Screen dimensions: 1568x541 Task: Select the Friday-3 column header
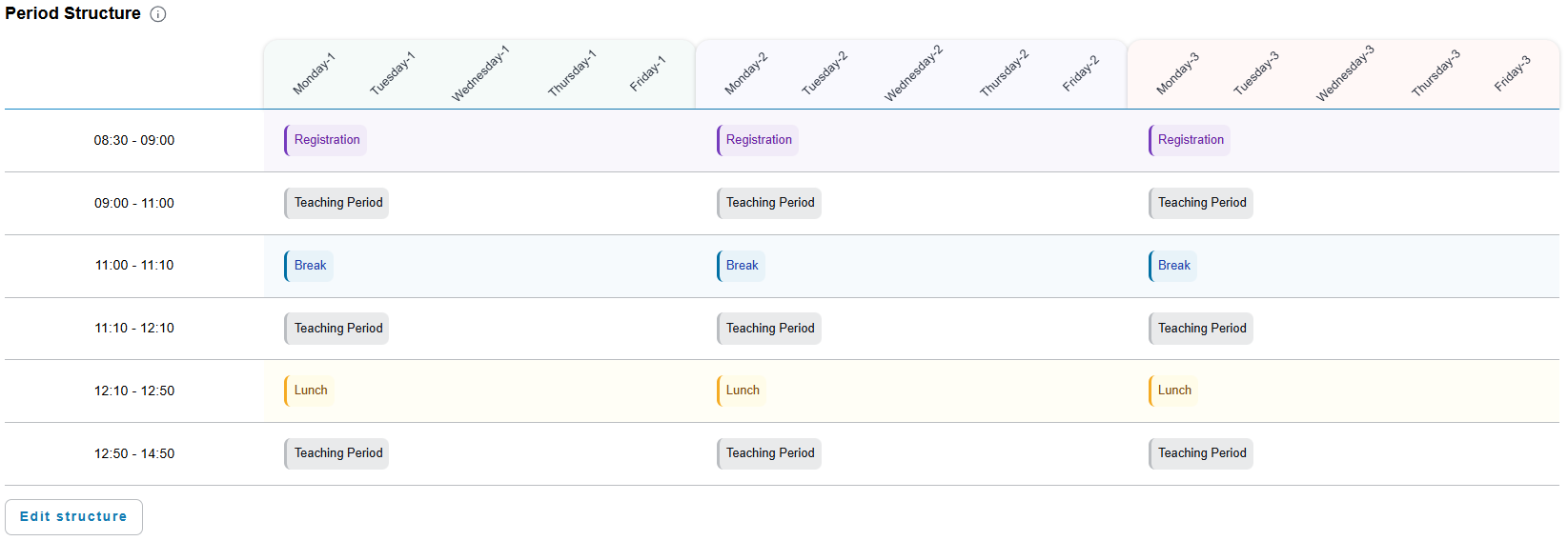point(1512,73)
